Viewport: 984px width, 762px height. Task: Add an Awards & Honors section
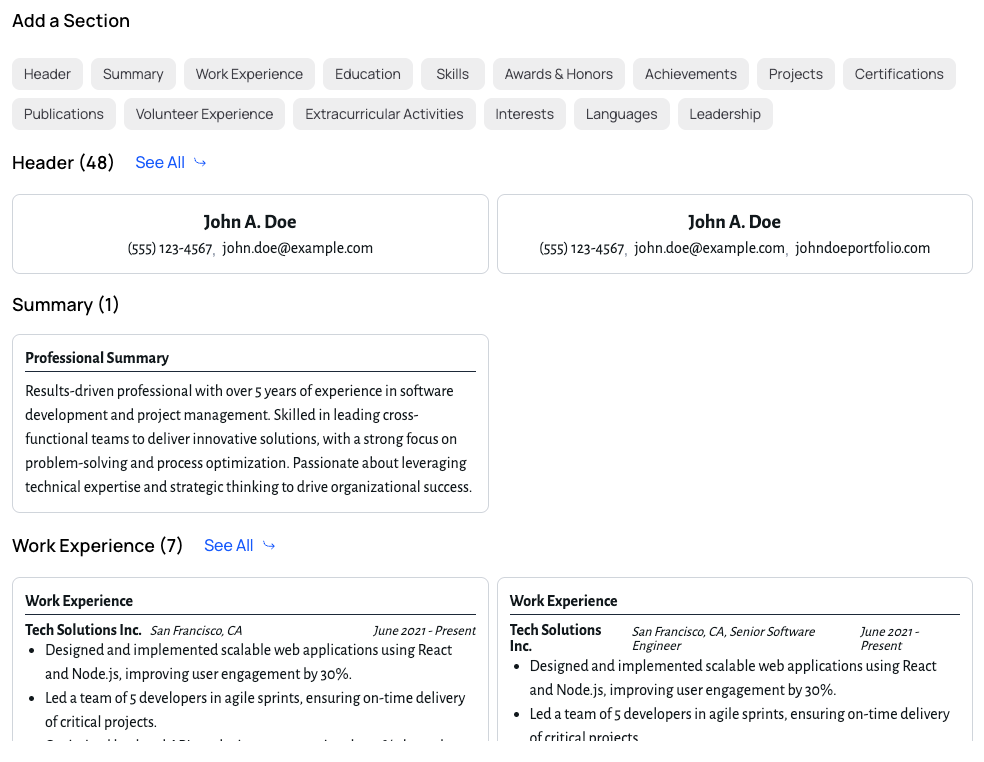pos(558,73)
